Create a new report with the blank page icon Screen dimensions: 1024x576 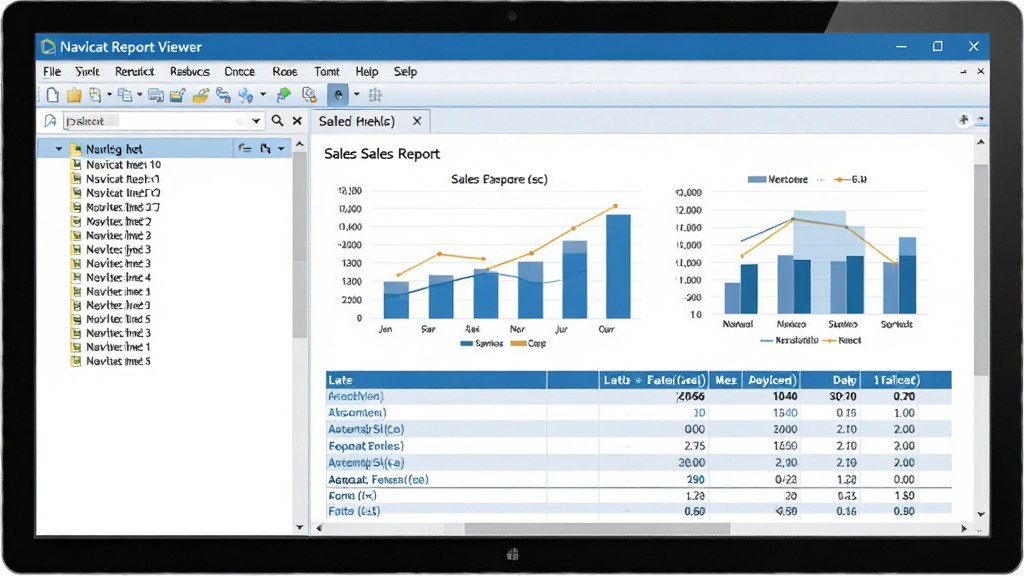pyautogui.click(x=53, y=95)
